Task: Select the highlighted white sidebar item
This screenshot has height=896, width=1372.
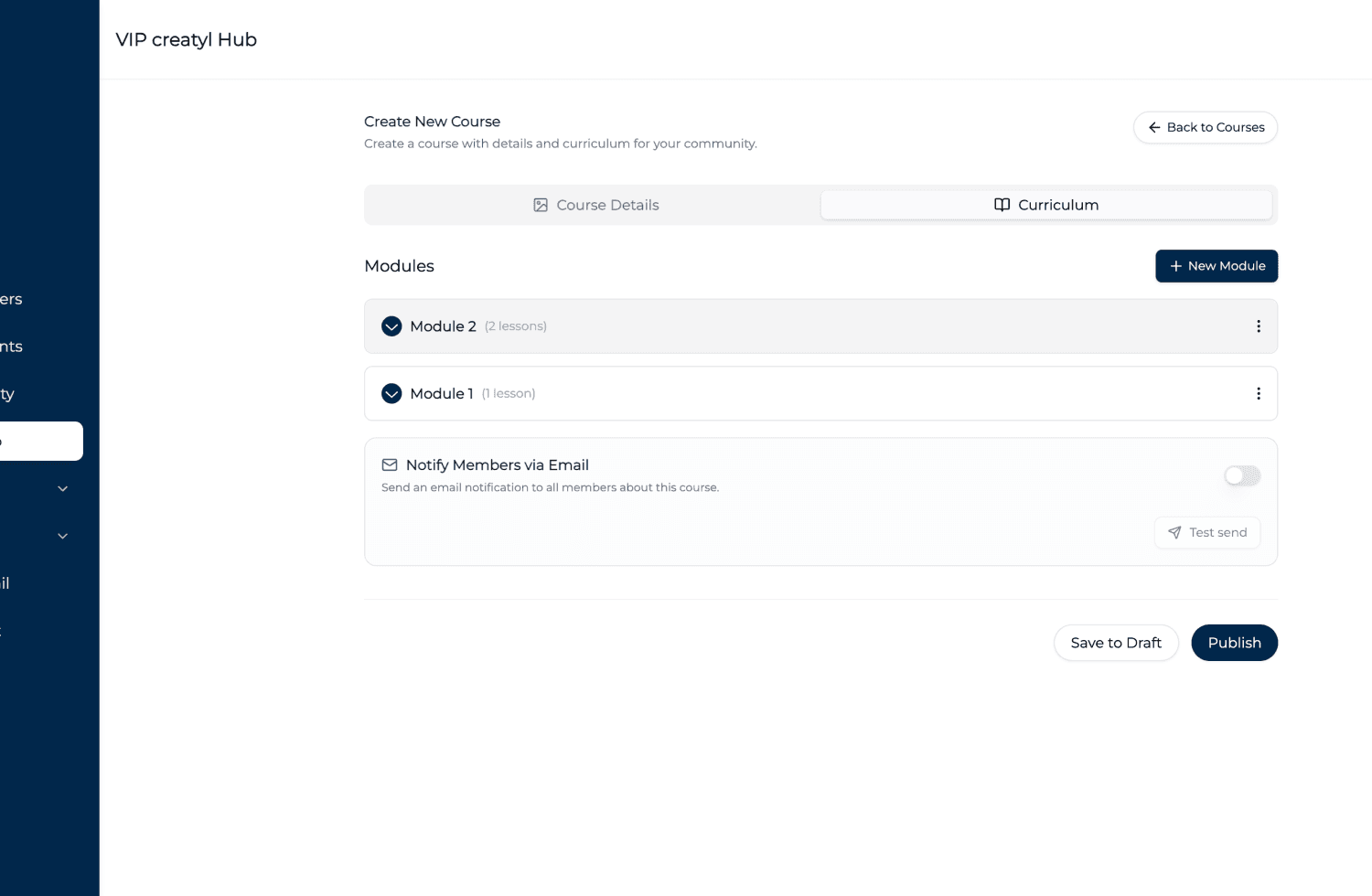Action: click(41, 441)
